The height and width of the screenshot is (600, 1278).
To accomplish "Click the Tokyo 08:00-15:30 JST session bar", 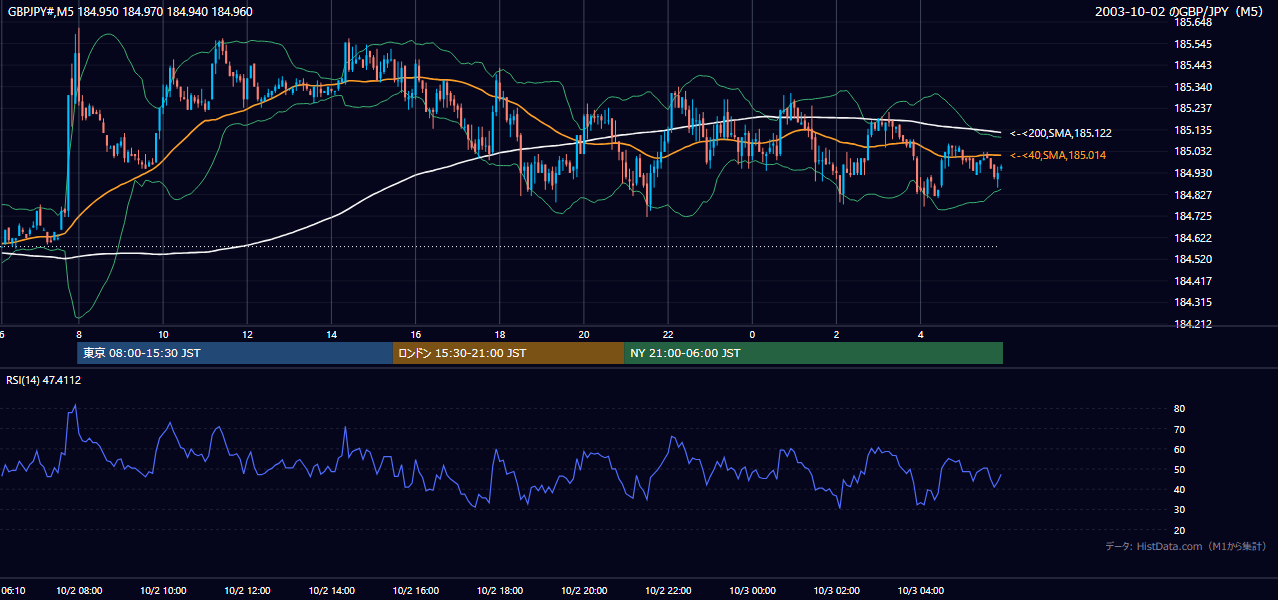I will pyautogui.click(x=235, y=353).
